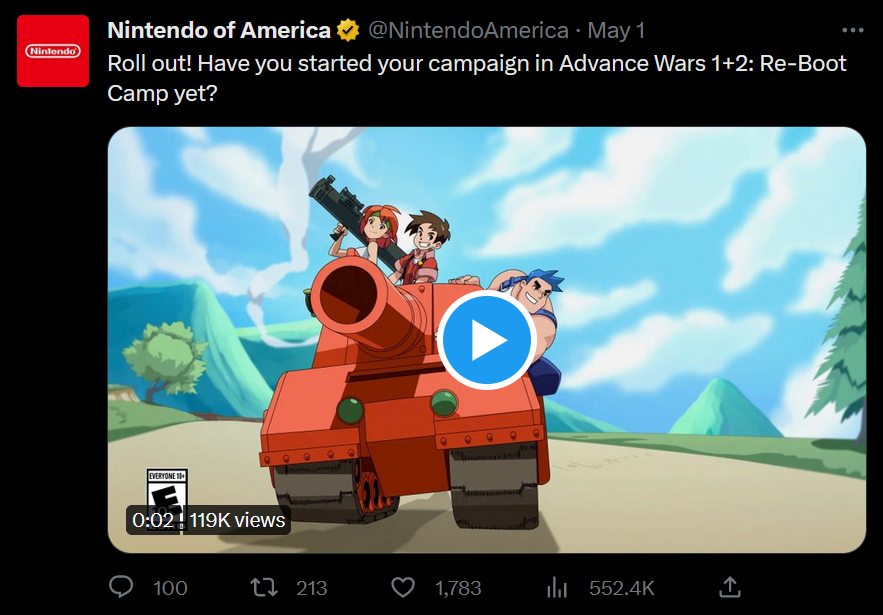Screen dimensions: 883x615
Task: Open the tweet via May 1 date link
Action: (619, 30)
